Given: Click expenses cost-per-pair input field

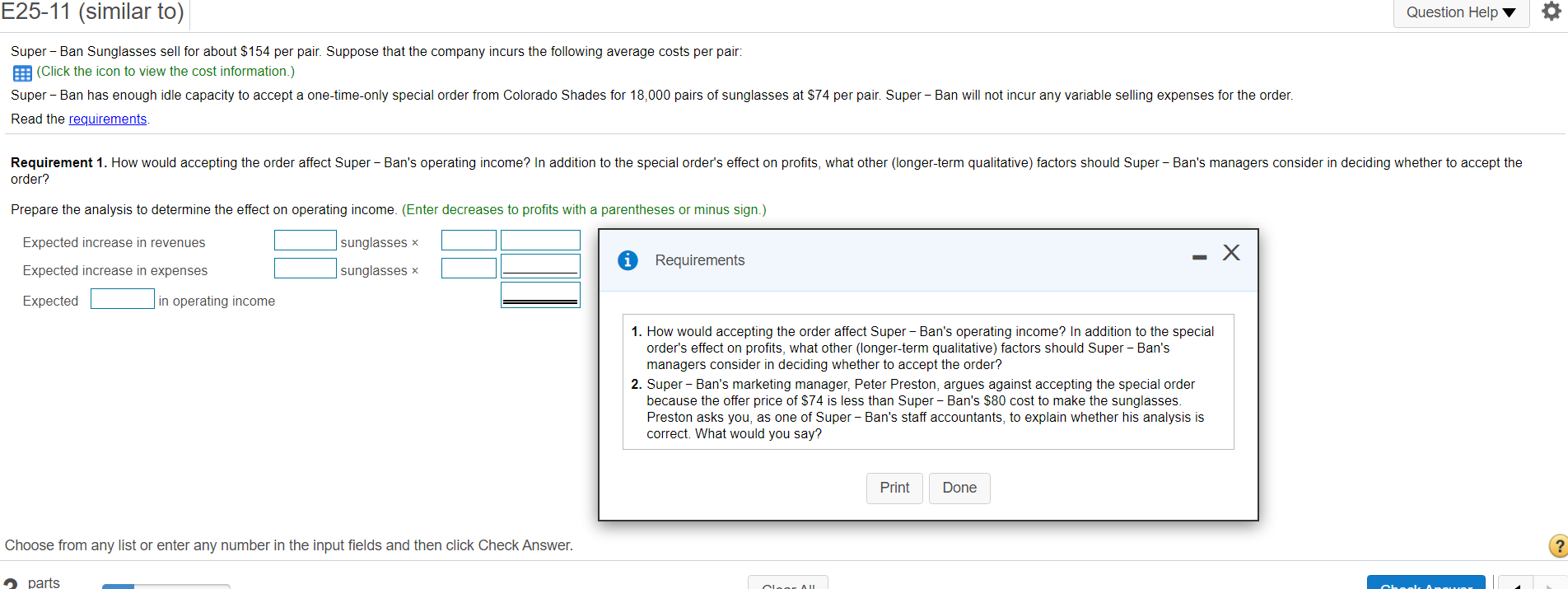Looking at the screenshot, I should coord(469,269).
